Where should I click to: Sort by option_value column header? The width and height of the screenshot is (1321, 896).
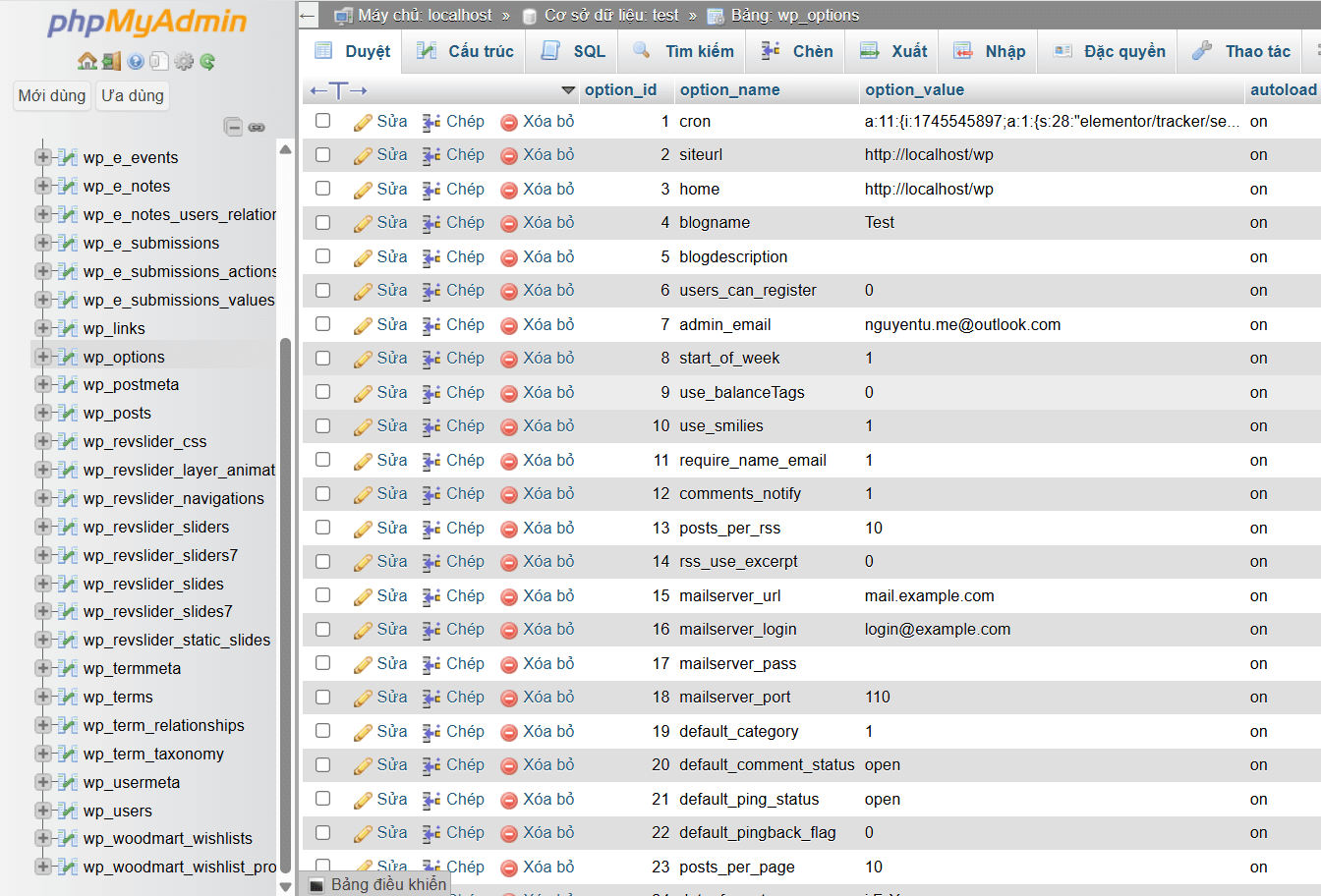[x=914, y=89]
